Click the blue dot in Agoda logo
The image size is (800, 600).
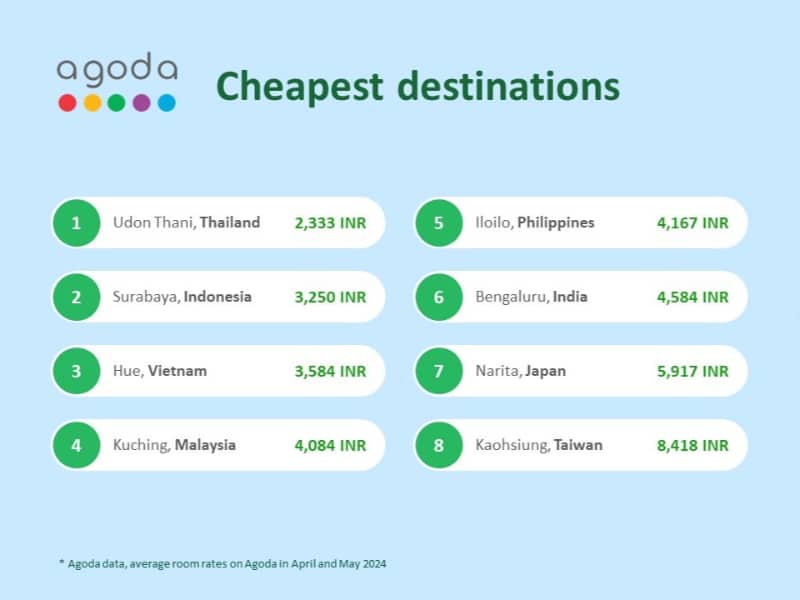point(166,103)
